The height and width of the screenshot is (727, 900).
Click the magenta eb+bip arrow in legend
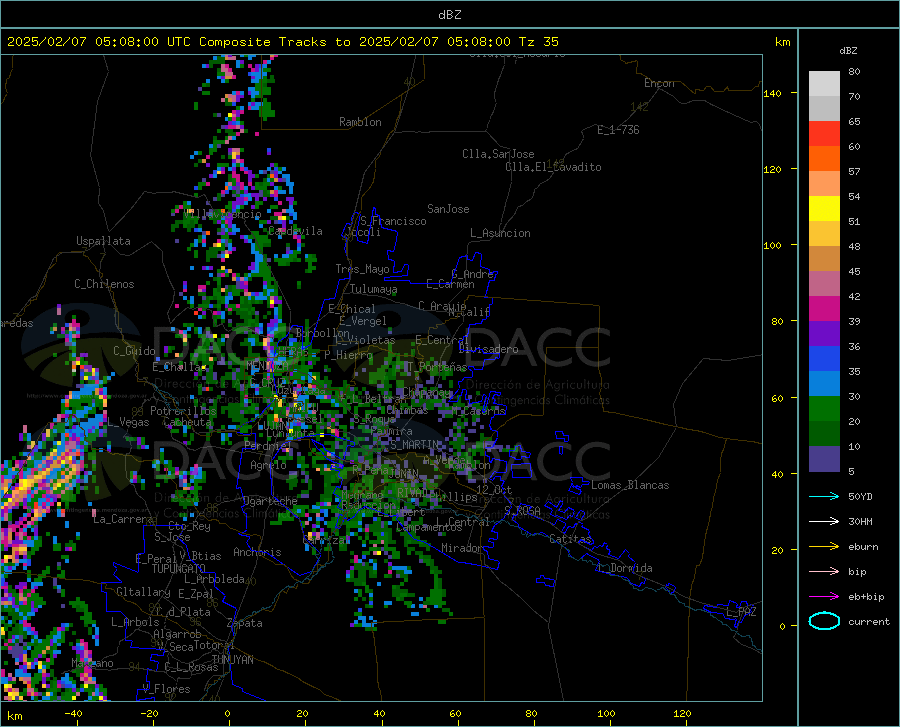click(x=824, y=596)
